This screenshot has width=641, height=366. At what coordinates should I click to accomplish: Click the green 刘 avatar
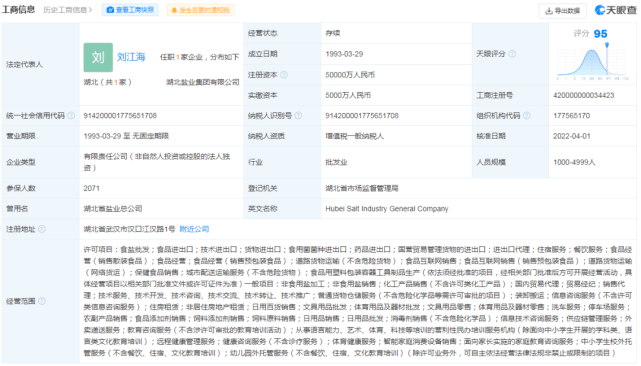98,57
